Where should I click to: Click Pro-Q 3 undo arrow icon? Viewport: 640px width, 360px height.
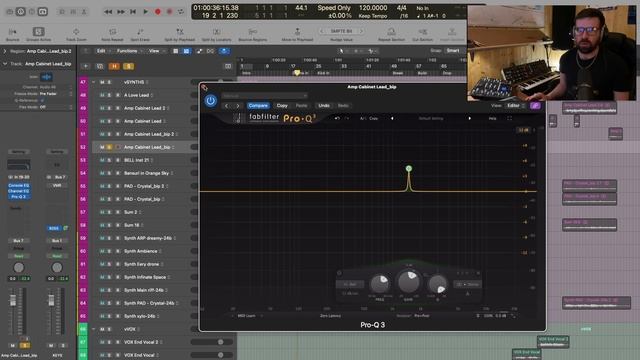(337, 118)
